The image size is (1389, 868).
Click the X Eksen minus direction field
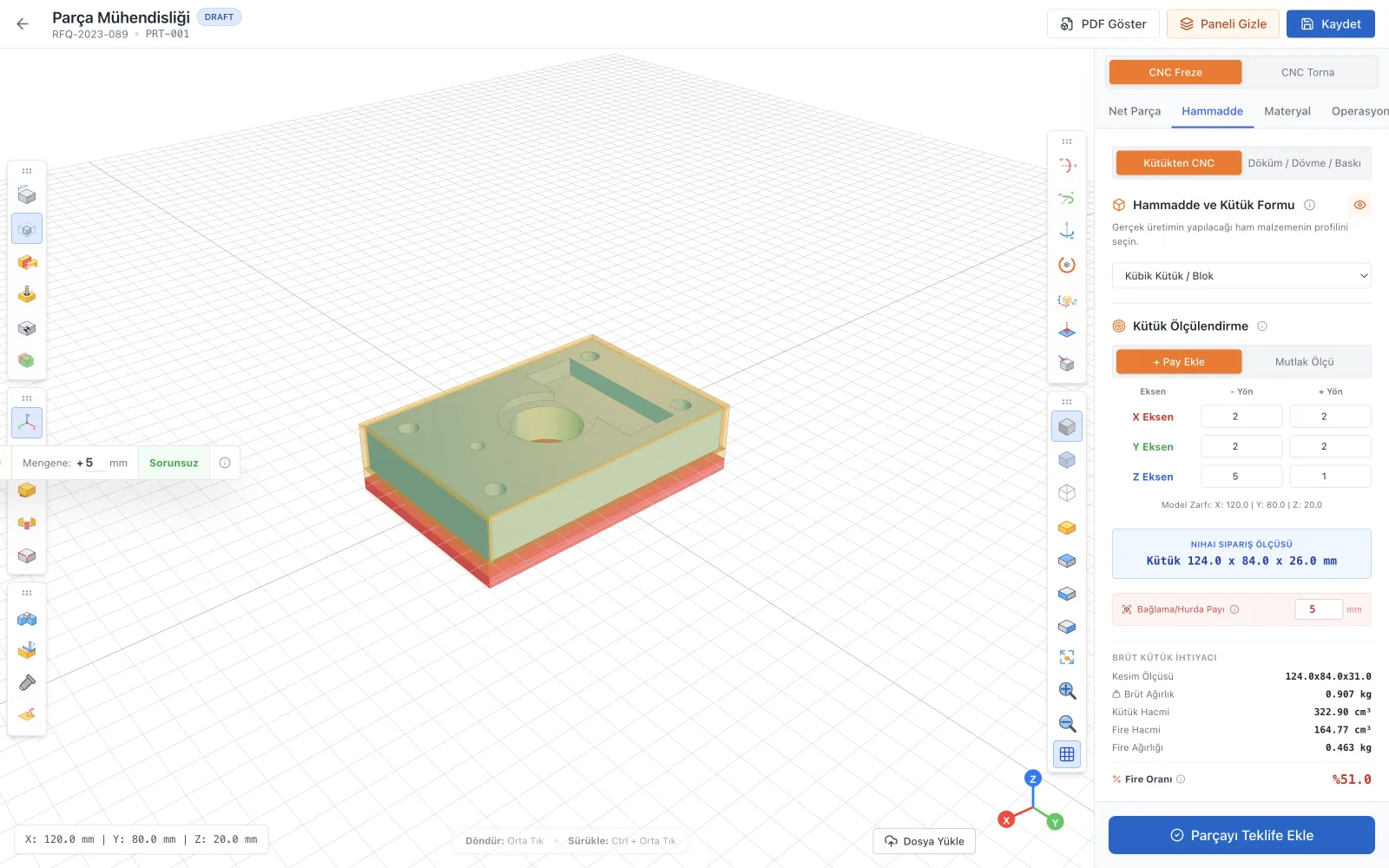[x=1241, y=417]
